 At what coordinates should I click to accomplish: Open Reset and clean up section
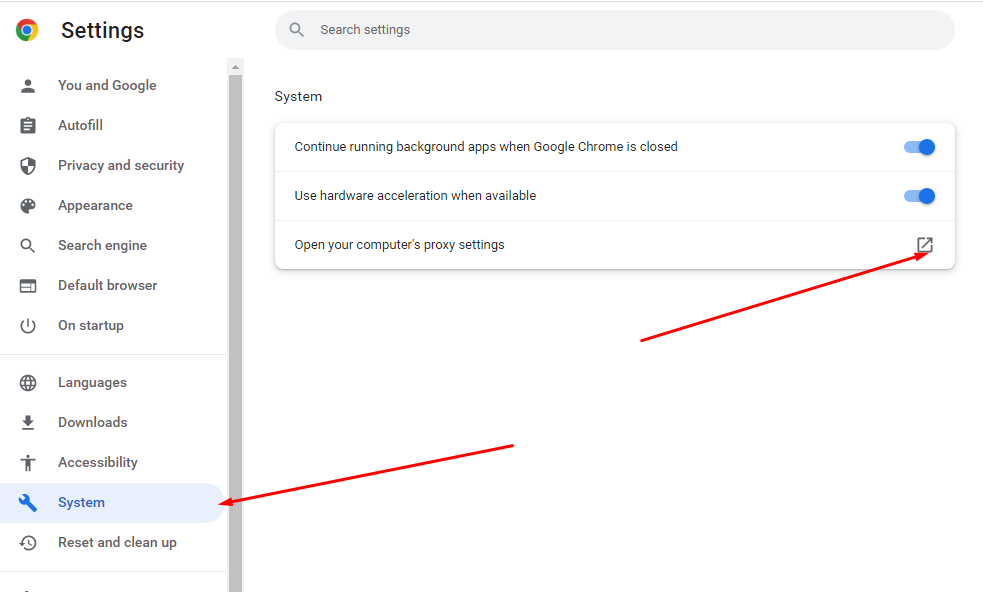[x=113, y=542]
